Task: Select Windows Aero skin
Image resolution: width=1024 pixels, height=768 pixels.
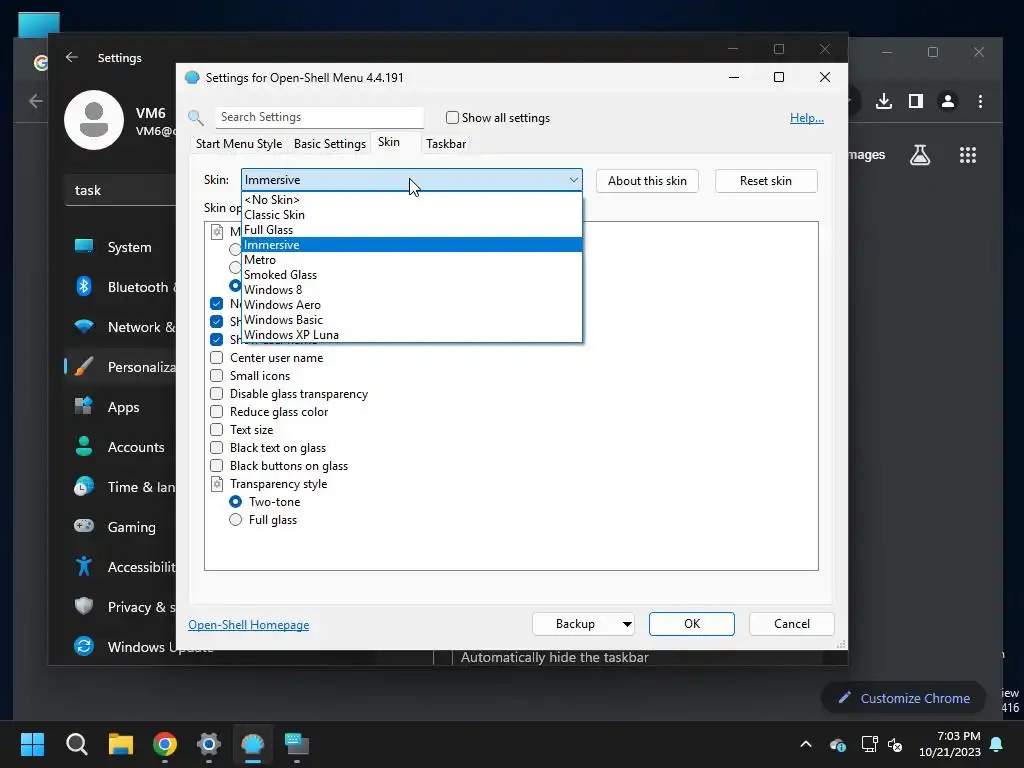Action: coord(411,305)
